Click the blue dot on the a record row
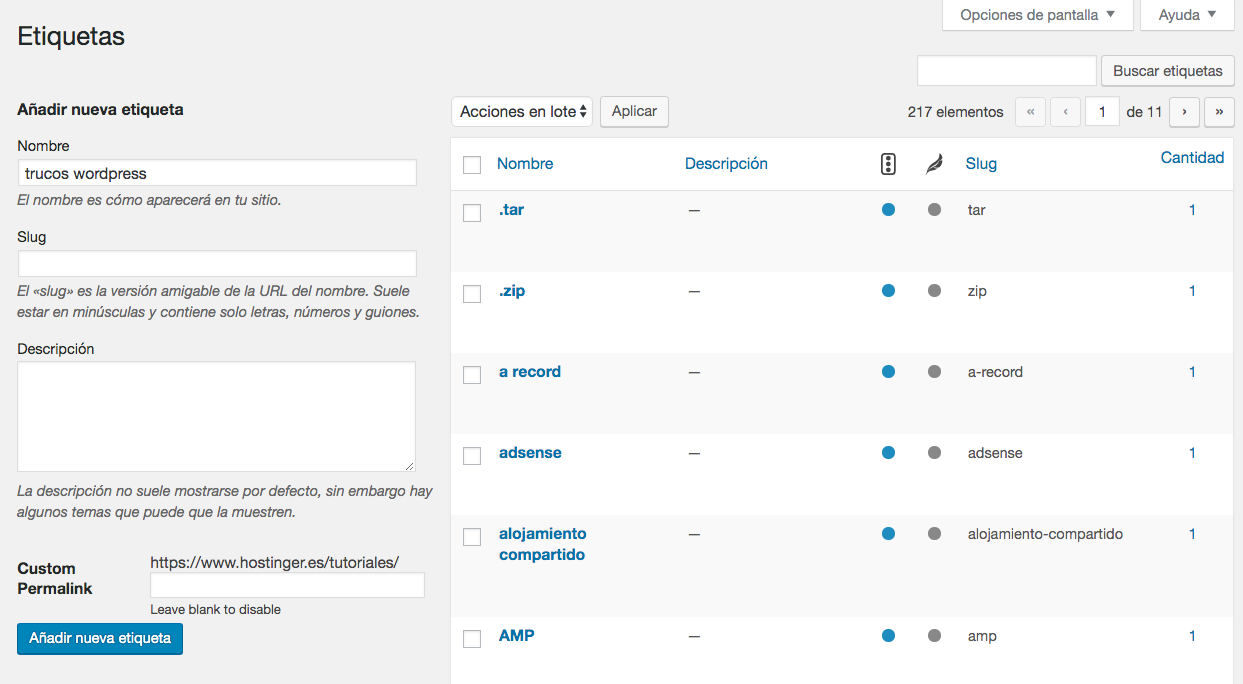This screenshot has width=1243, height=684. [x=888, y=371]
